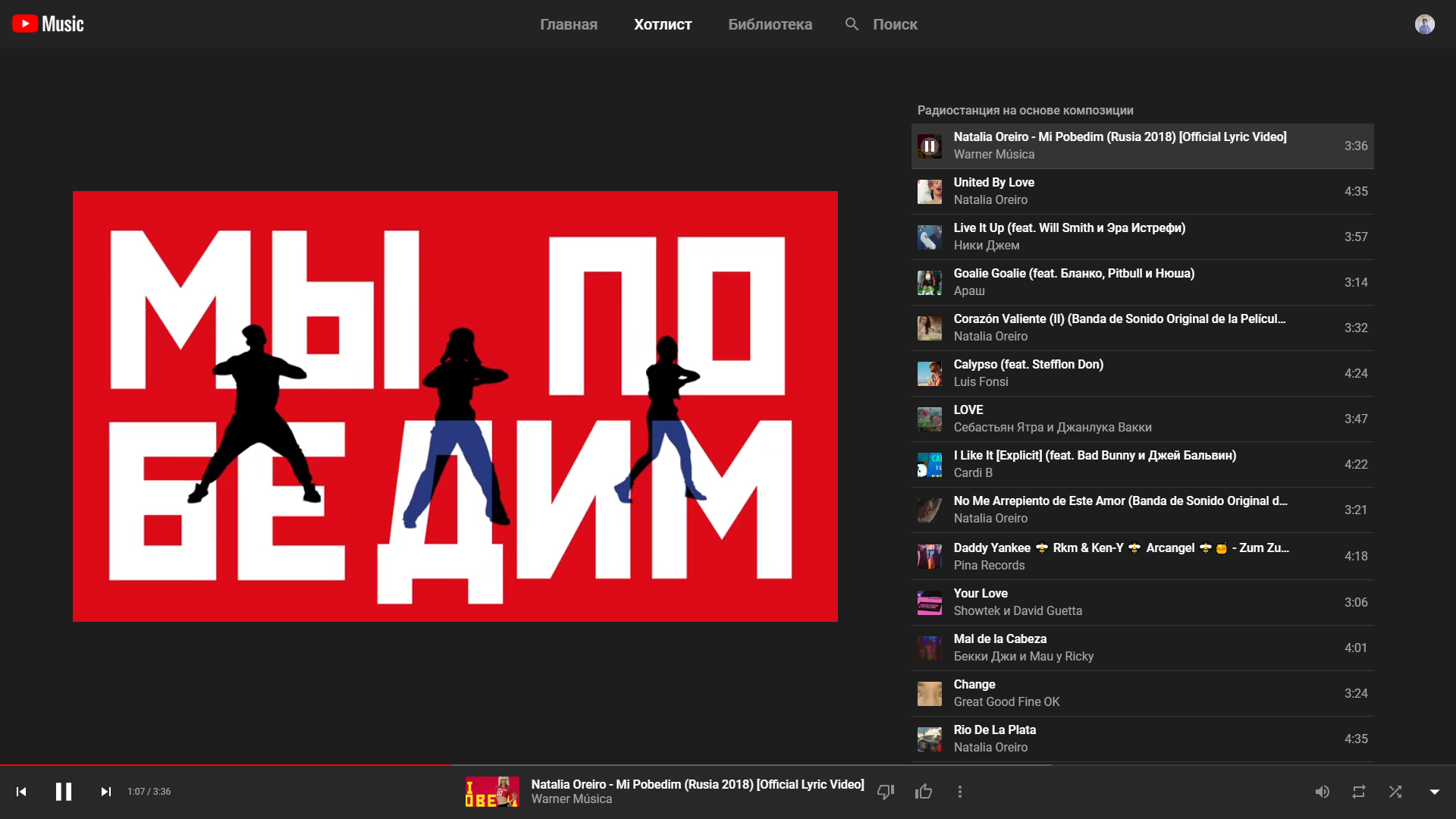The width and height of the screenshot is (1456, 819).
Task: Open the three-dot more actions menu
Action: click(x=960, y=792)
